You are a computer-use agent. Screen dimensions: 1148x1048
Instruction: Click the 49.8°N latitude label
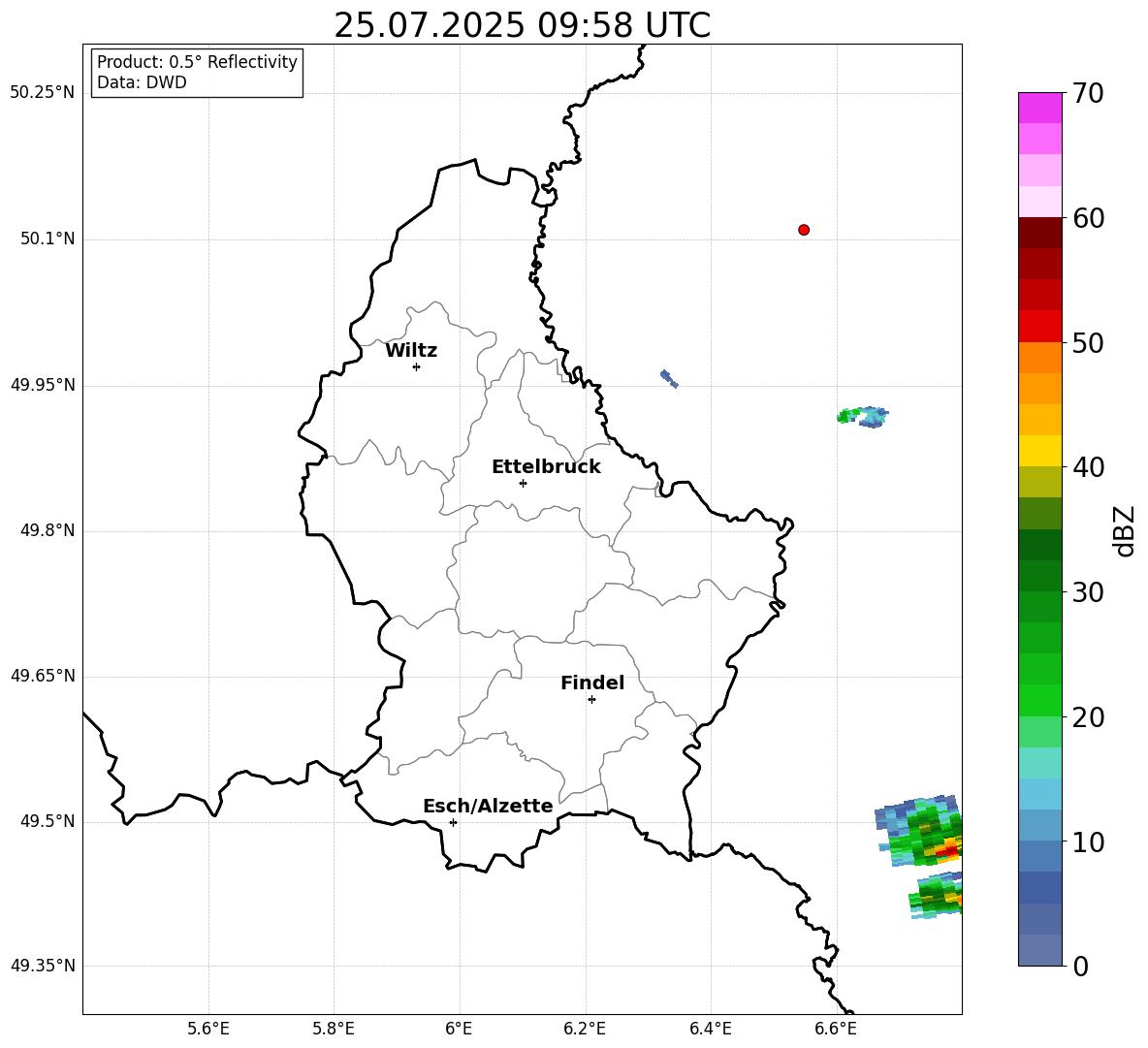click(x=48, y=530)
